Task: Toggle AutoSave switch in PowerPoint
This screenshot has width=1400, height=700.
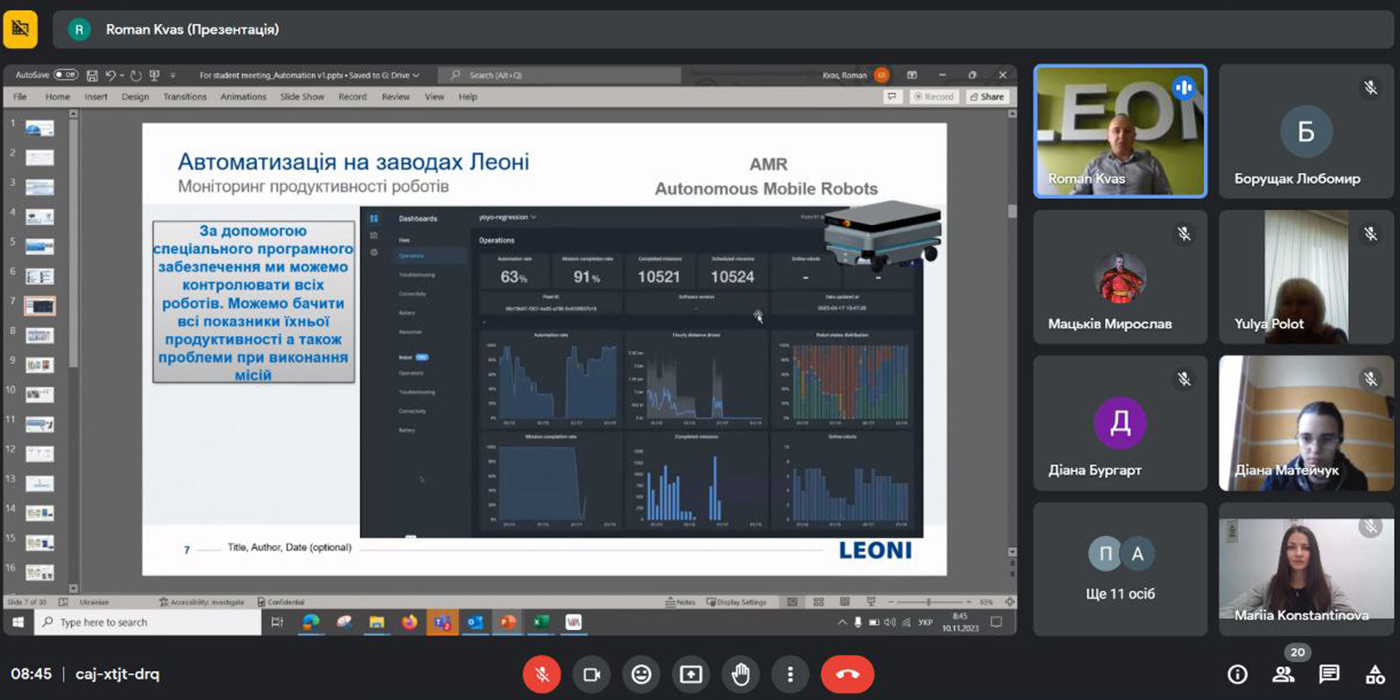Action: pyautogui.click(x=65, y=75)
